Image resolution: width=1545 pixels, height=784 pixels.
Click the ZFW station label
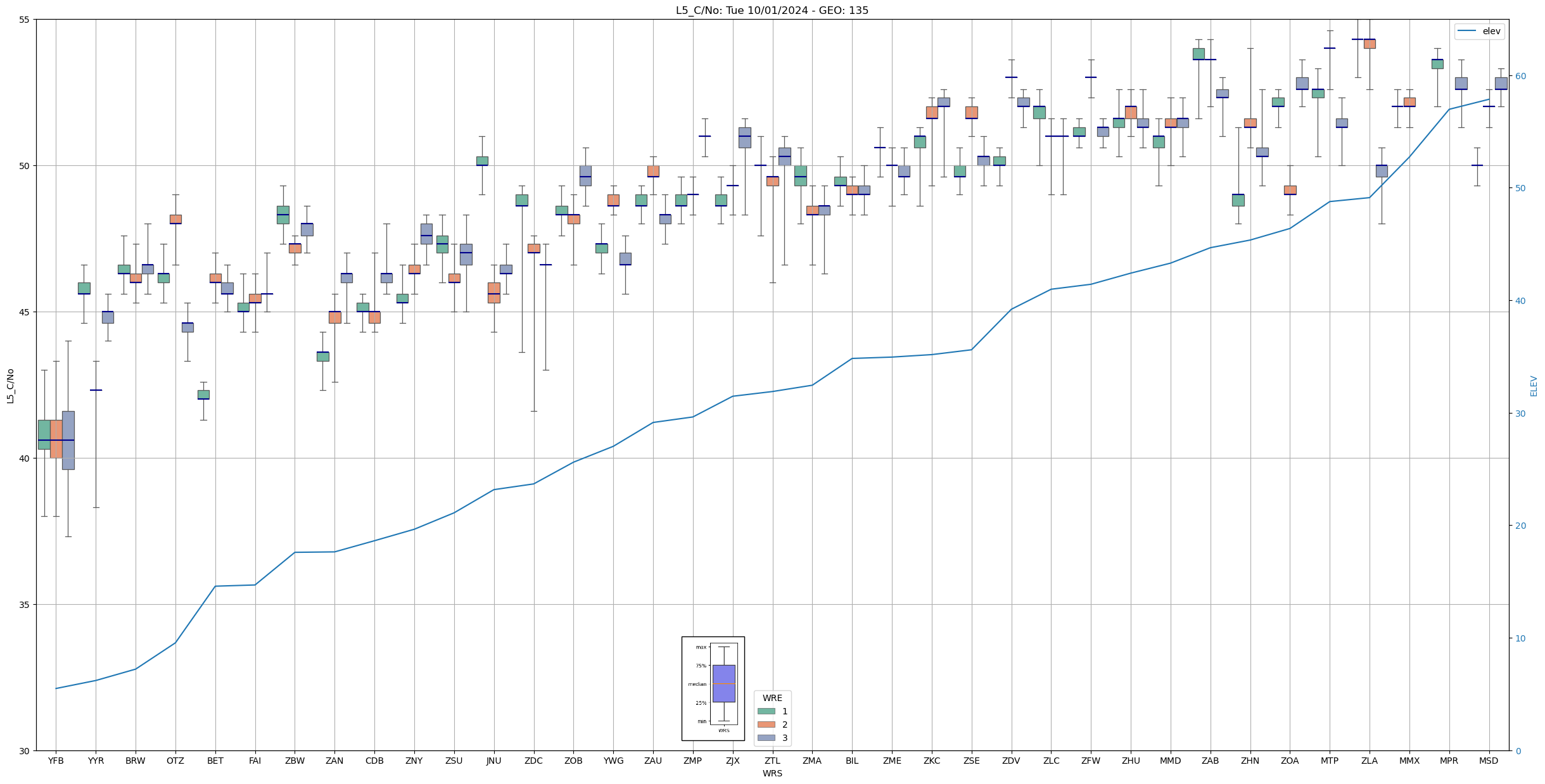tap(1091, 761)
